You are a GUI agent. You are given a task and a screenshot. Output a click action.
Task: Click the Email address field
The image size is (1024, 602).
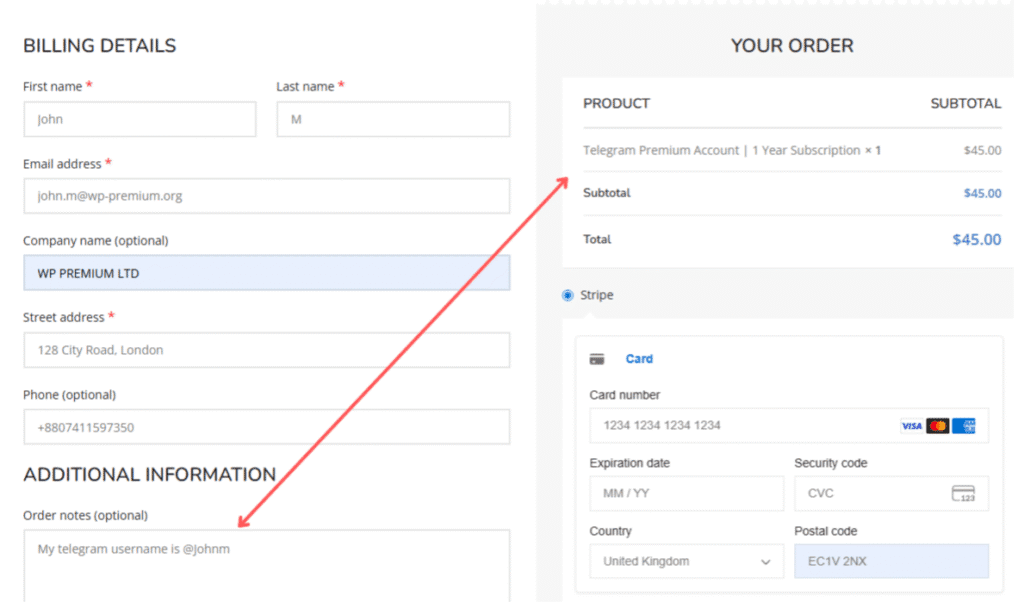coord(266,195)
